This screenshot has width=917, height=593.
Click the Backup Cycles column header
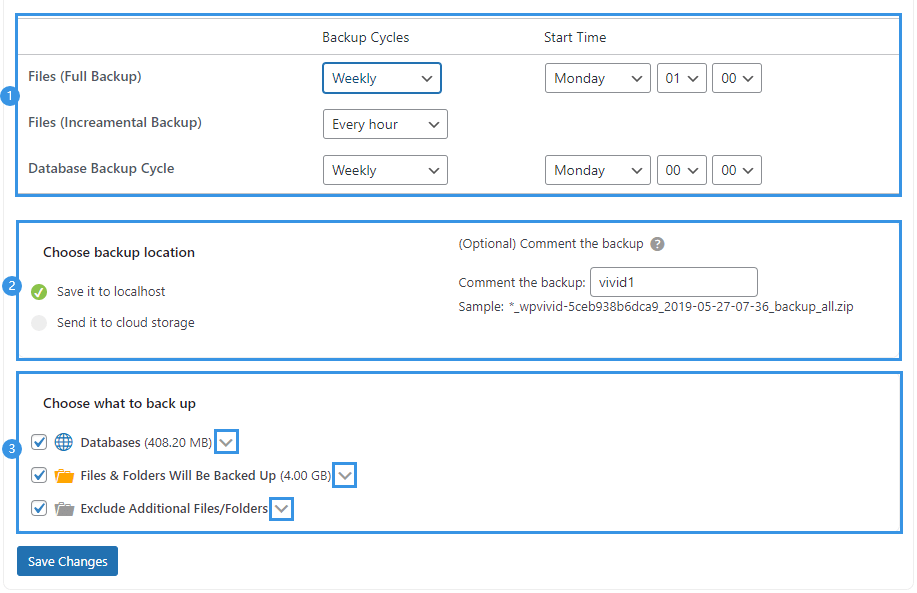click(x=366, y=37)
